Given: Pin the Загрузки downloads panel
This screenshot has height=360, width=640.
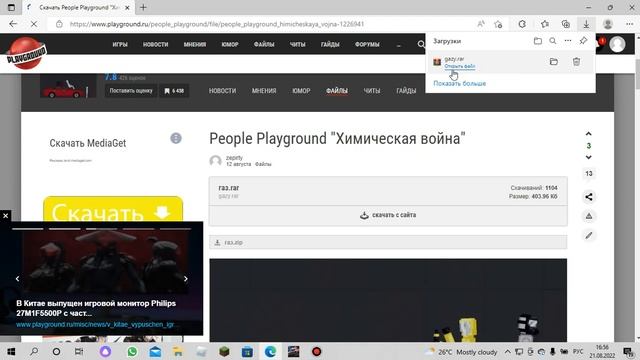Looking at the screenshot, I should pyautogui.click(x=583, y=41).
